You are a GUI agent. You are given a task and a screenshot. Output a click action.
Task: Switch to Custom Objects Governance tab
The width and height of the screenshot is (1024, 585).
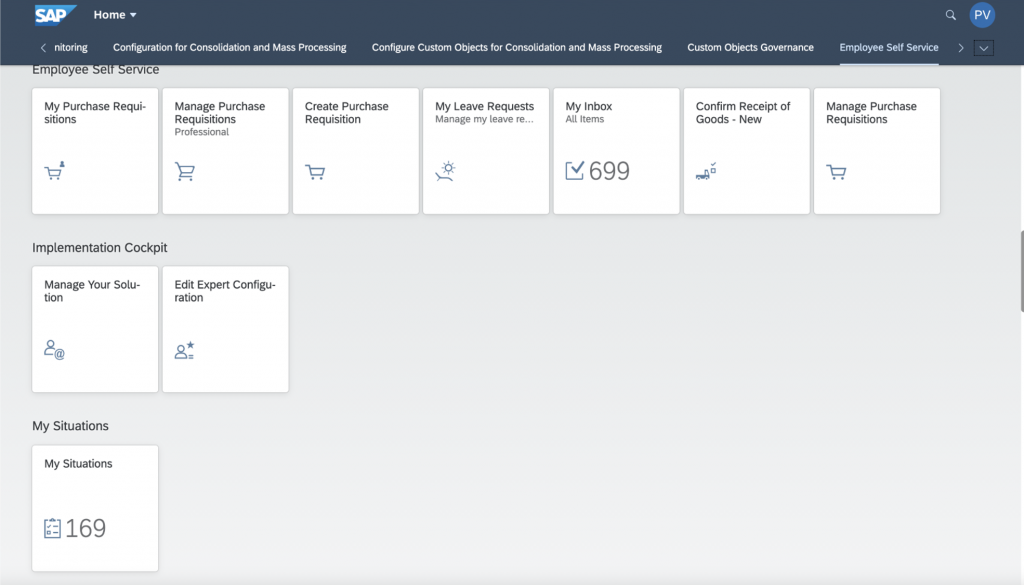(750, 48)
